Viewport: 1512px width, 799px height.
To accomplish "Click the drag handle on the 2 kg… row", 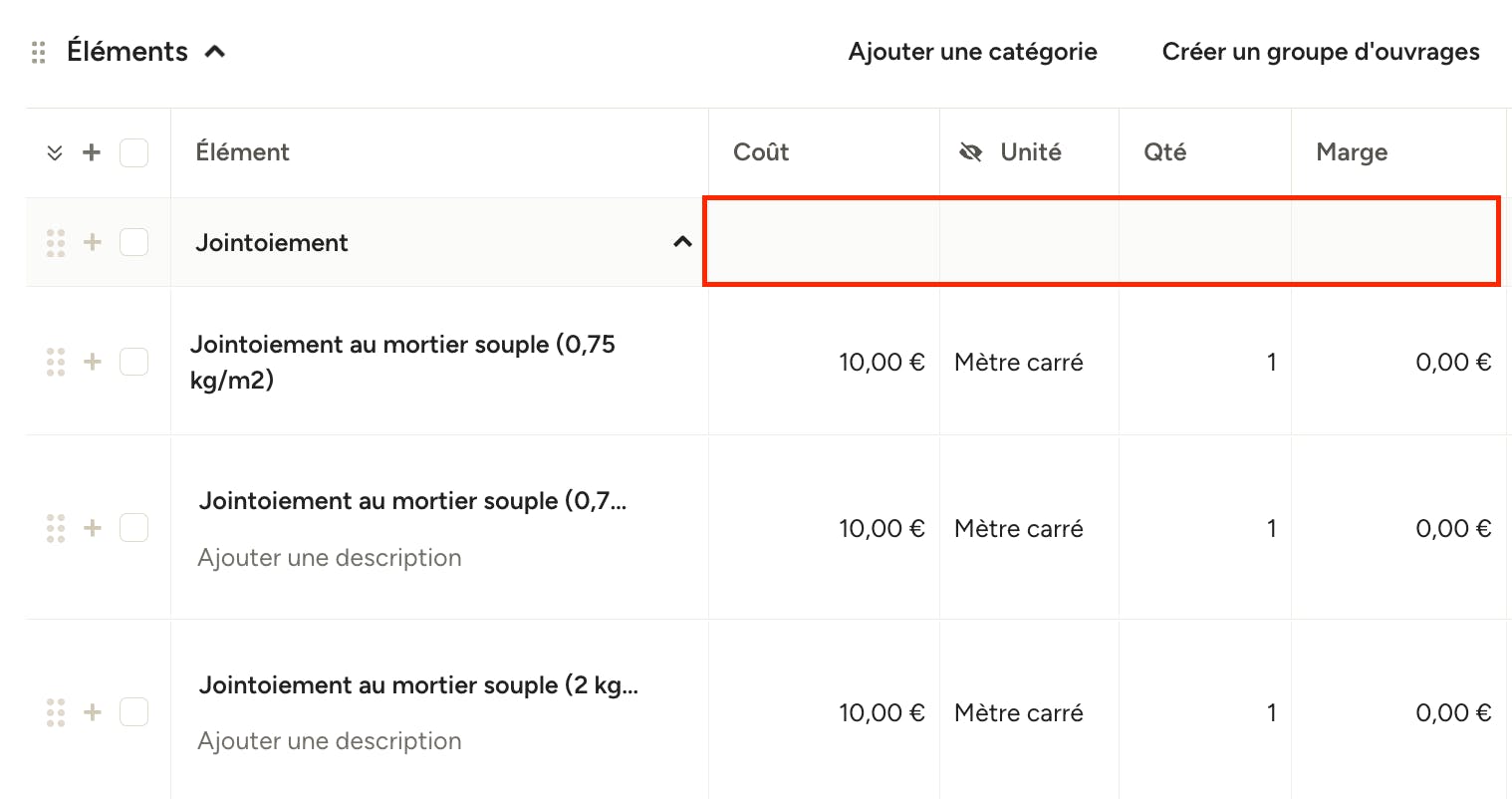I will pyautogui.click(x=56, y=712).
